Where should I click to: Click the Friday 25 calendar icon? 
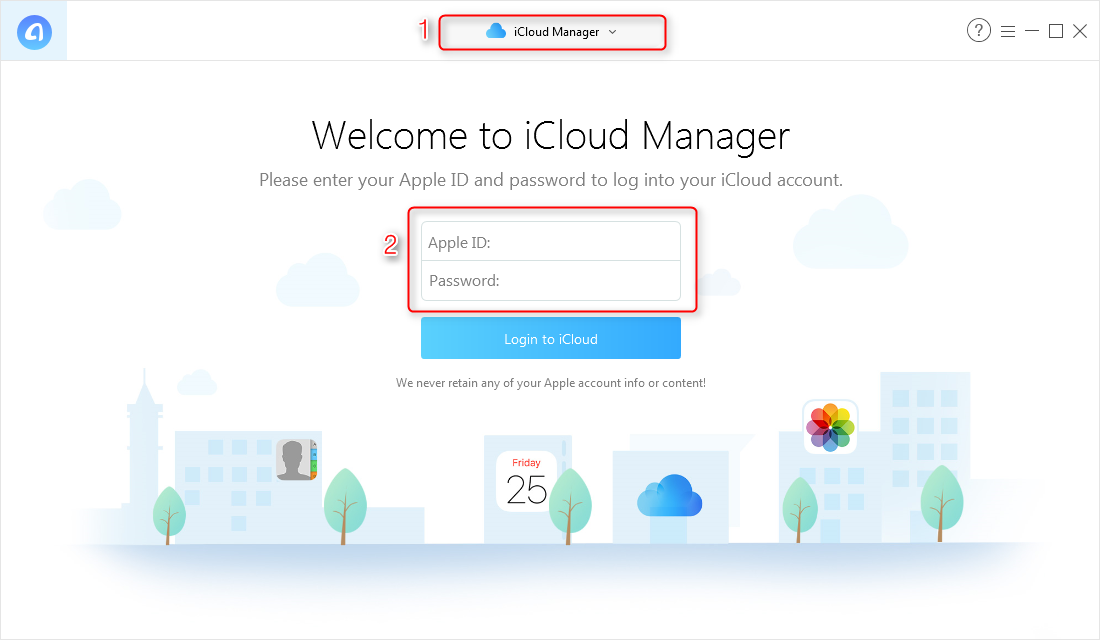click(526, 481)
